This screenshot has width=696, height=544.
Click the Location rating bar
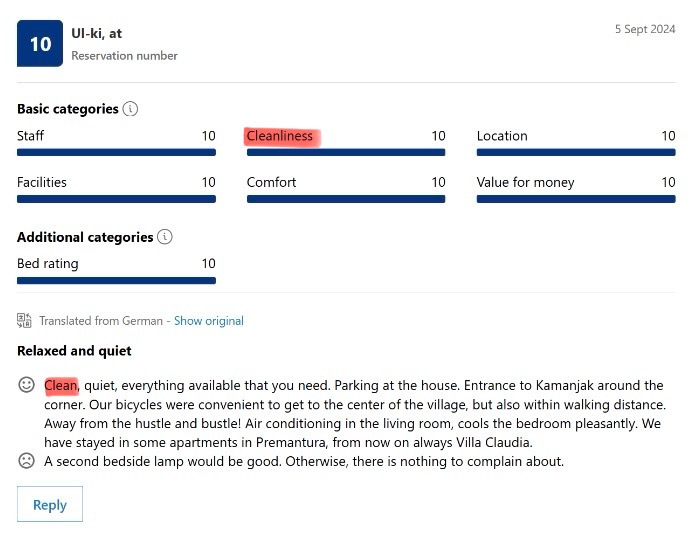pos(576,153)
